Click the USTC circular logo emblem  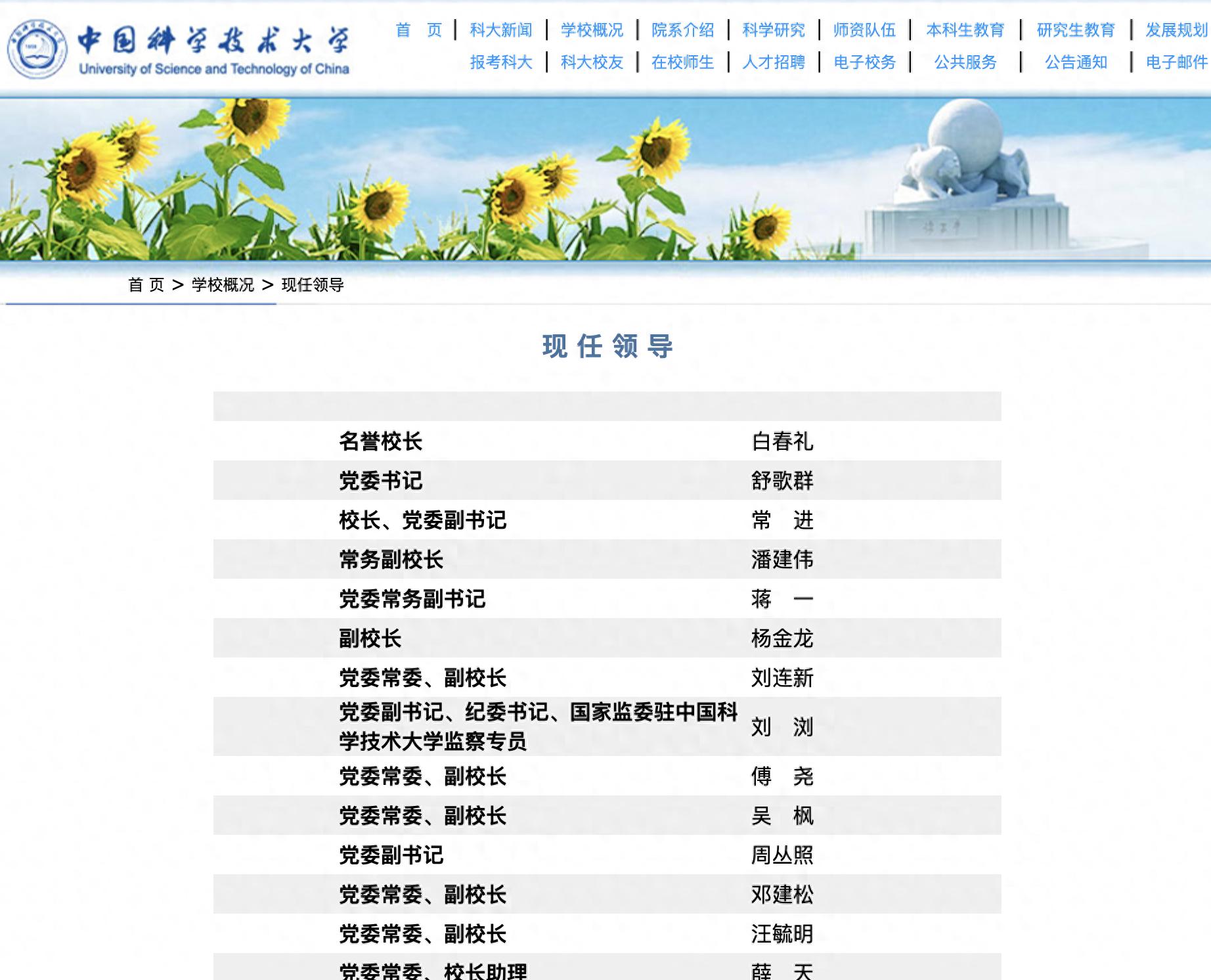[37, 49]
